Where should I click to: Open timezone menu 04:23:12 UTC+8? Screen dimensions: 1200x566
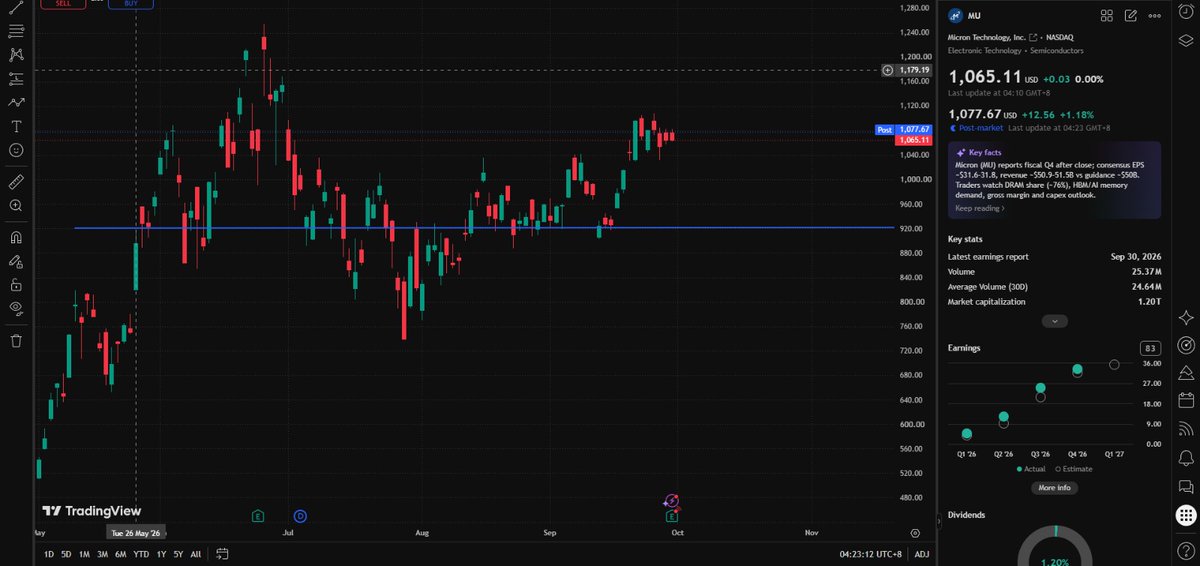pyautogui.click(x=871, y=554)
